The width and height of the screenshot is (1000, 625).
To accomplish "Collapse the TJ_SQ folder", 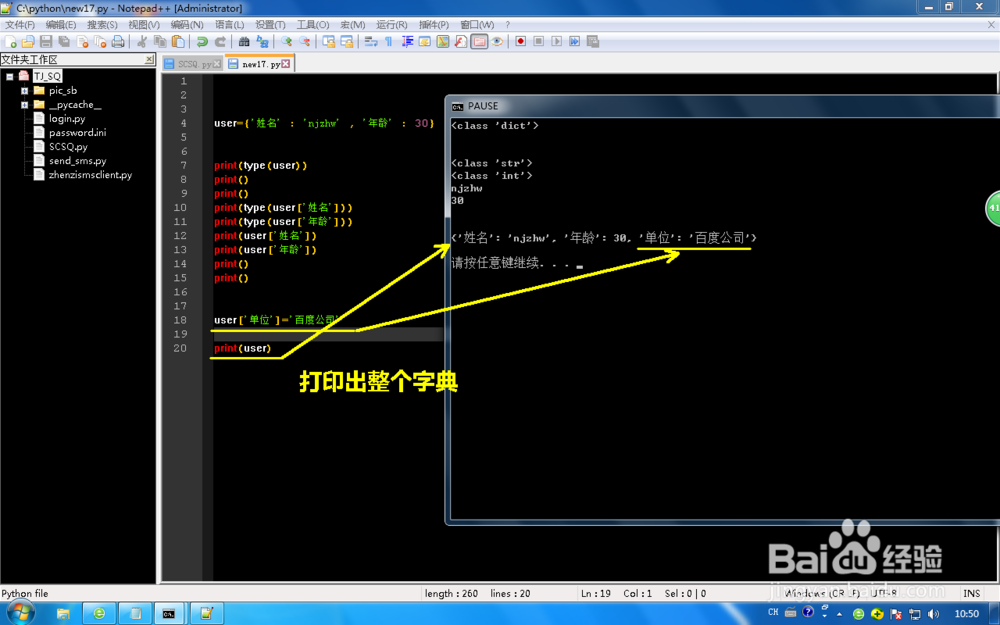I will tap(12, 75).
